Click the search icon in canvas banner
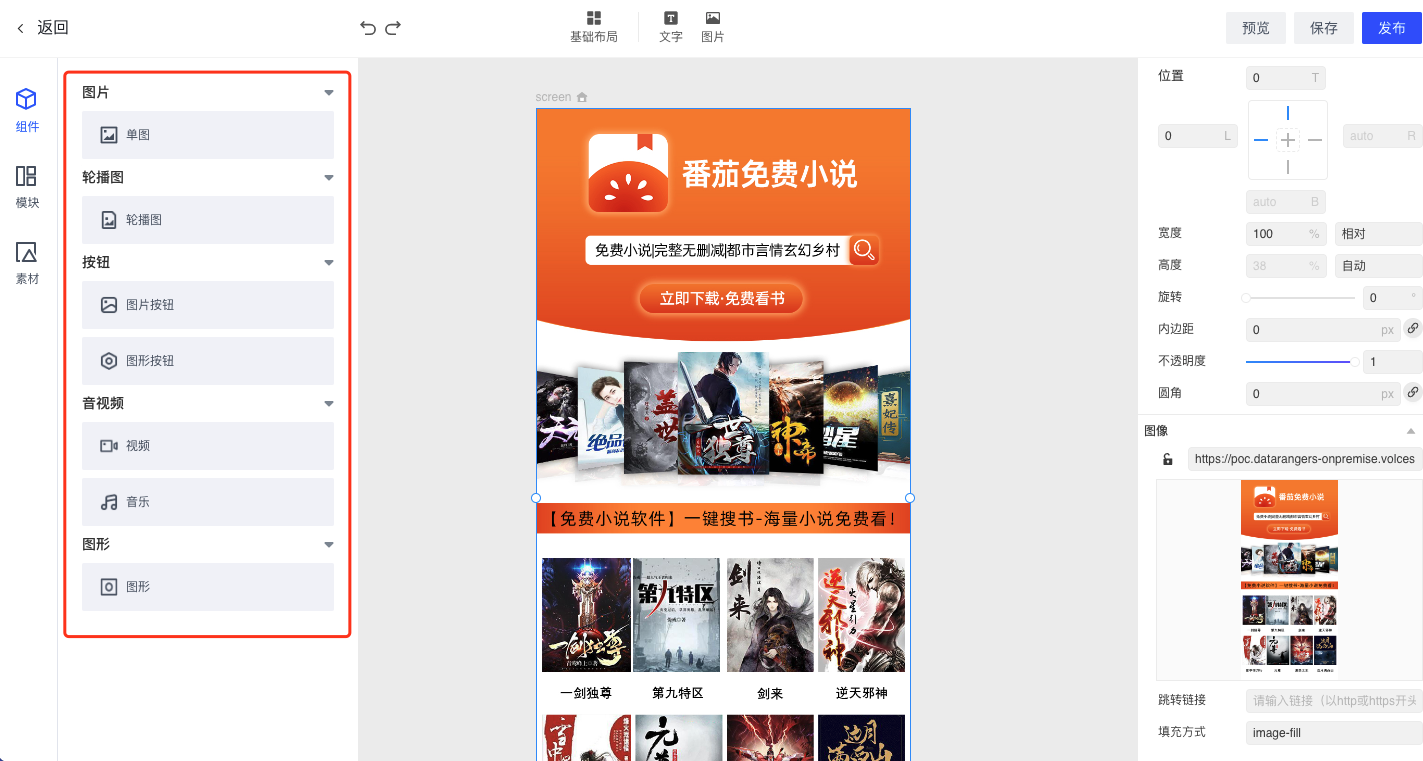The height and width of the screenshot is (761, 1423). coord(864,250)
